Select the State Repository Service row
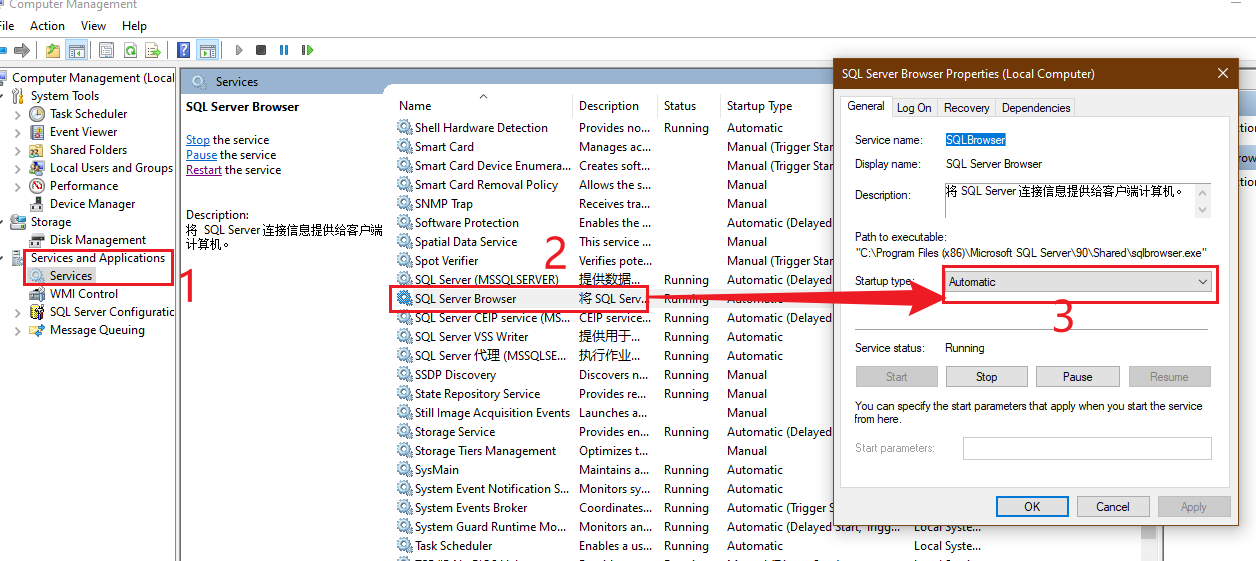 pyautogui.click(x=613, y=394)
